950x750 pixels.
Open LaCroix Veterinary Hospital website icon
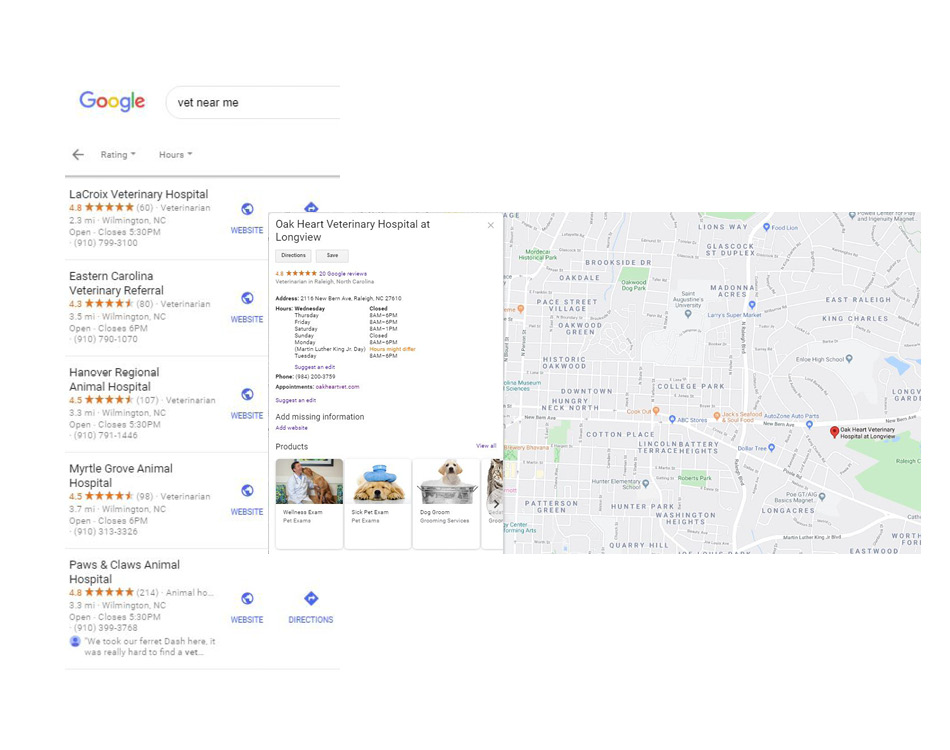pyautogui.click(x=247, y=209)
